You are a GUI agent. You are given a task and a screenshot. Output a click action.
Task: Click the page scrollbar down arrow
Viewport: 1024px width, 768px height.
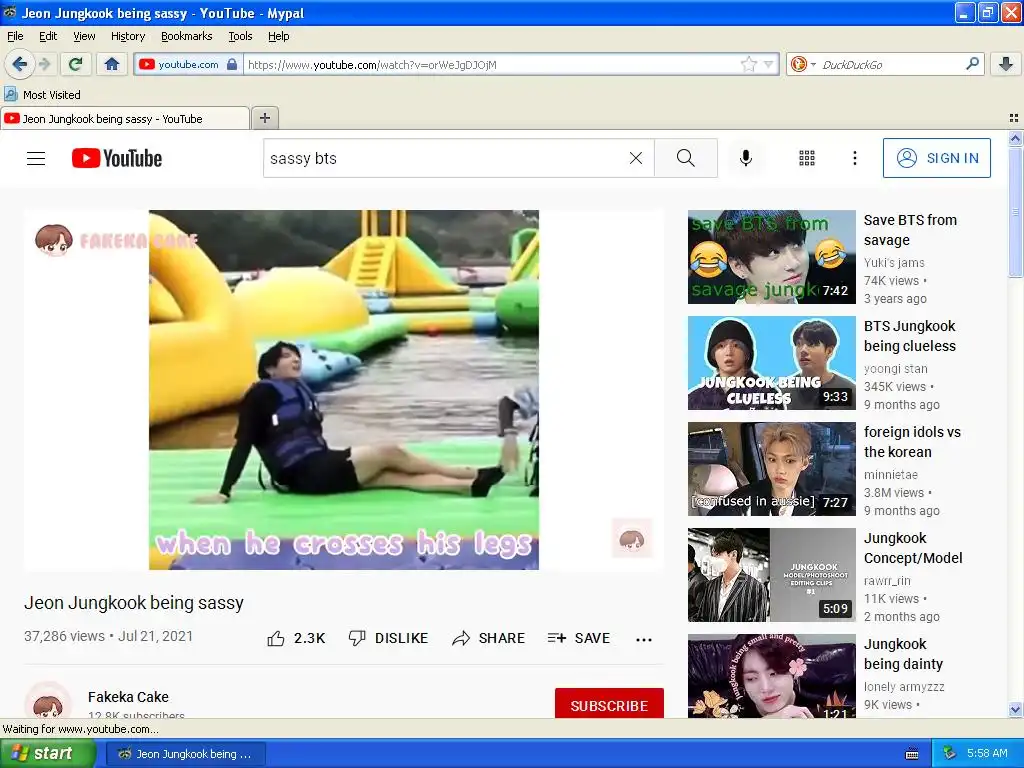coord(1015,709)
